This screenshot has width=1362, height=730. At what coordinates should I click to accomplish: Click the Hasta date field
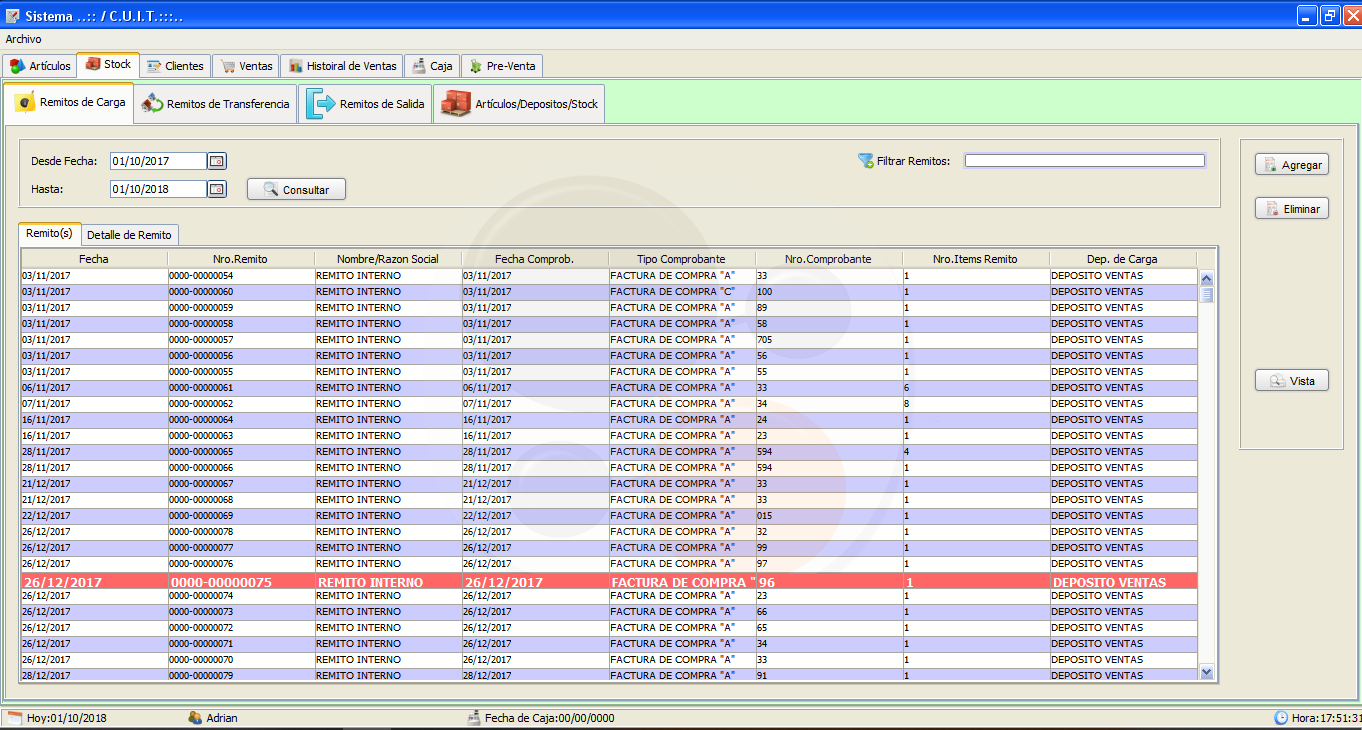click(x=158, y=189)
